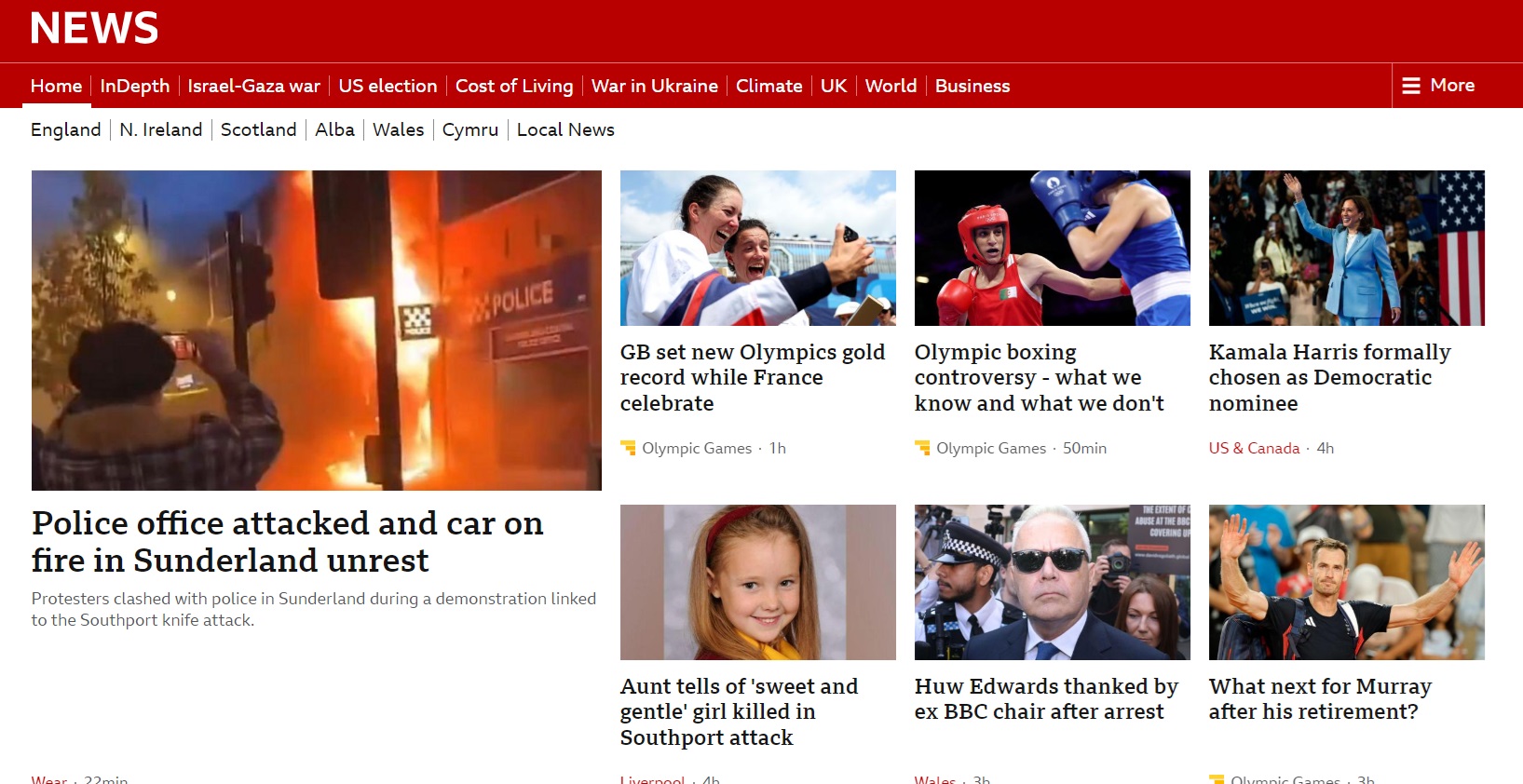The width and height of the screenshot is (1523, 784).
Task: Click the NEWS logo in header
Action: (x=94, y=28)
